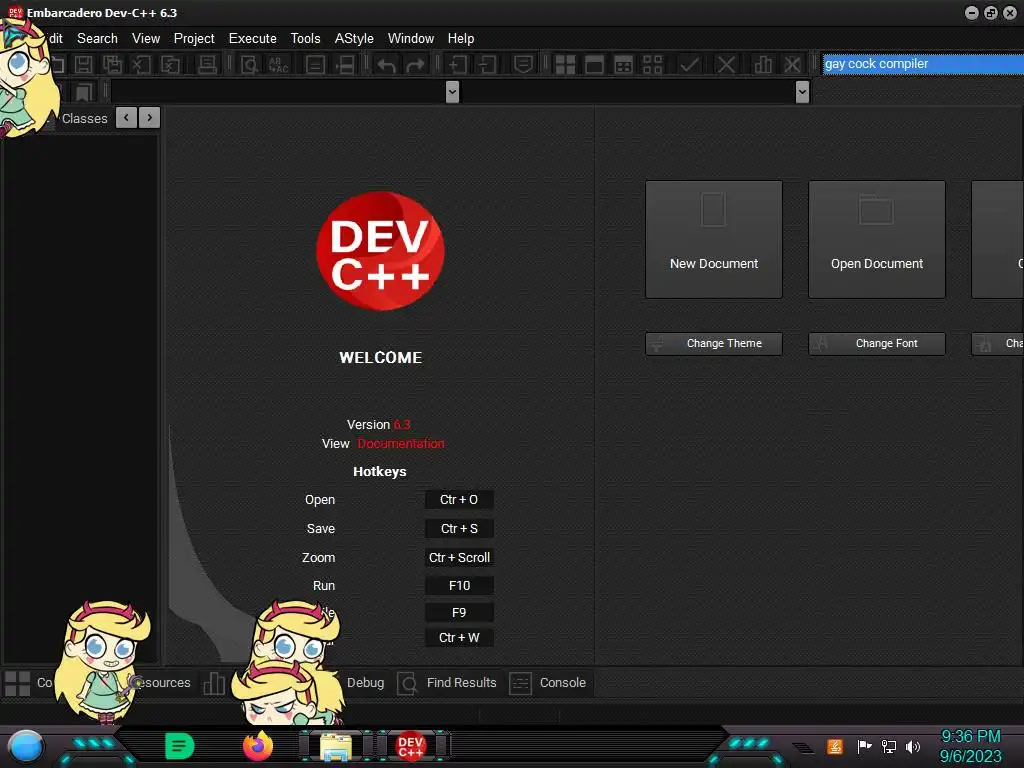The height and width of the screenshot is (768, 1024).
Task: Click the Syntax Check checkmark icon
Action: [x=689, y=65]
